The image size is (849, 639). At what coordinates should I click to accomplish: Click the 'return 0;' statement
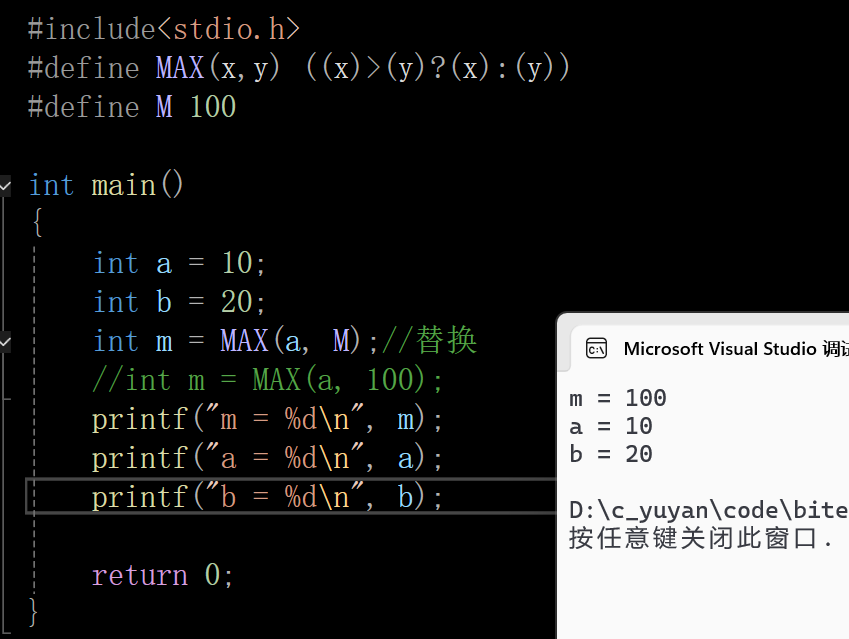pos(162,575)
